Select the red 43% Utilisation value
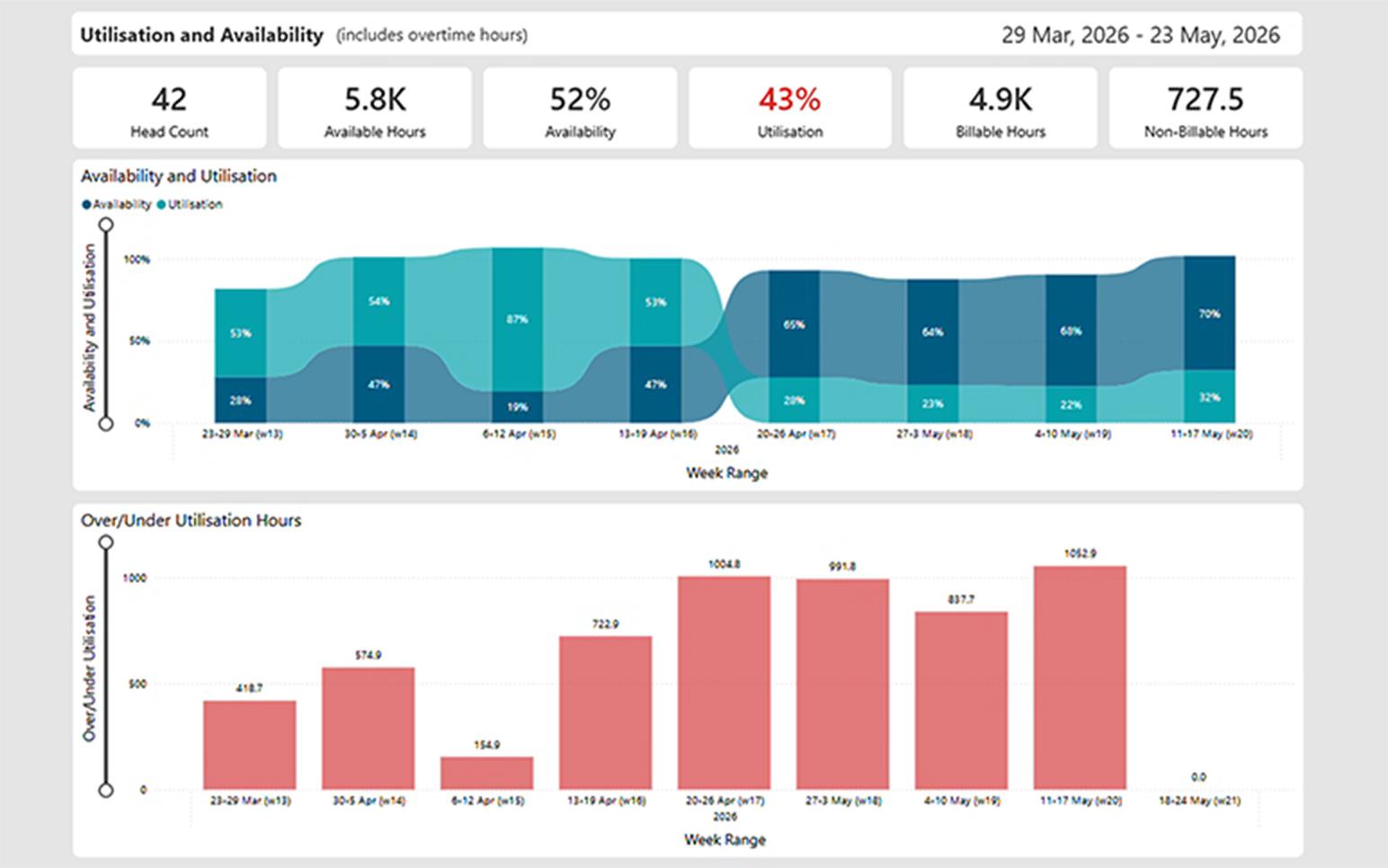The image size is (1388, 868). pyautogui.click(x=790, y=100)
